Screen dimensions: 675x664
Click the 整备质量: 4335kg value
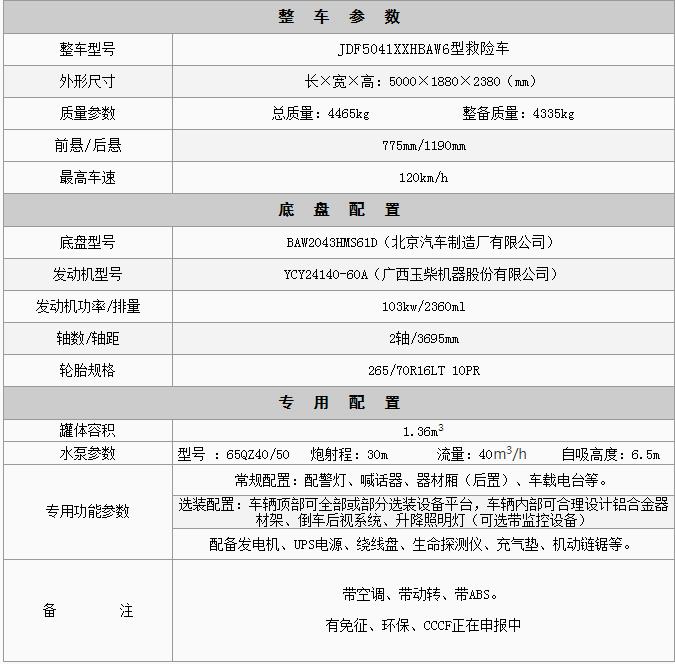517,113
